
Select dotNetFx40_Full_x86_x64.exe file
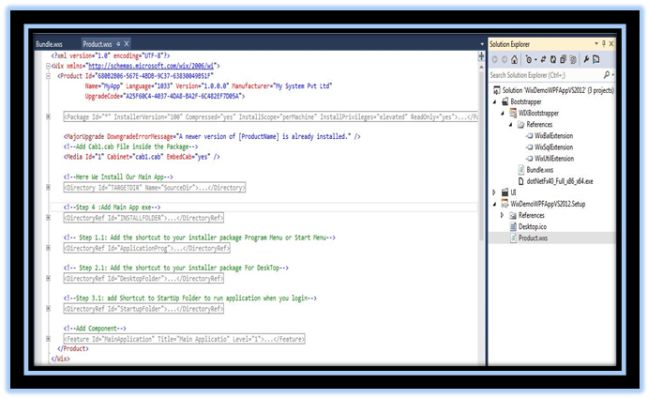tap(560, 181)
